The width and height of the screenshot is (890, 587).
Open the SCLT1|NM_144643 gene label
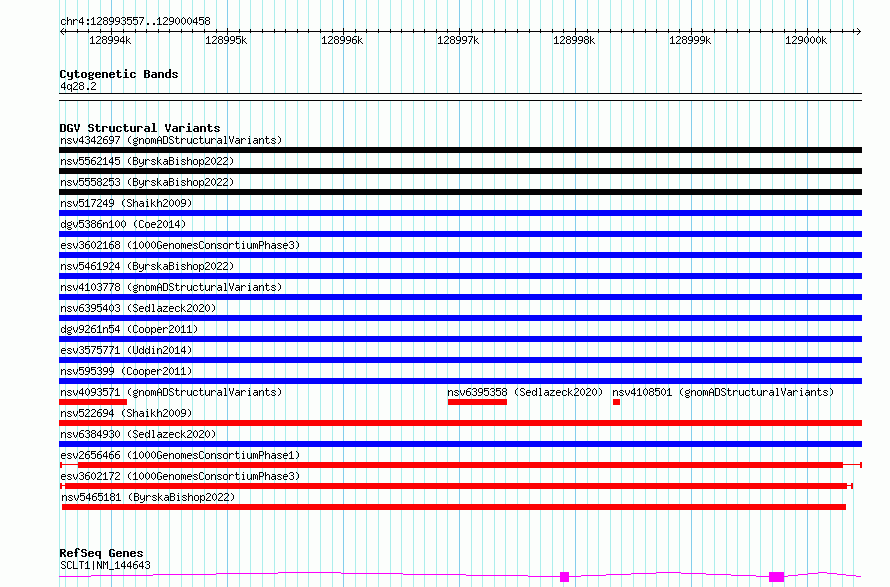106,565
